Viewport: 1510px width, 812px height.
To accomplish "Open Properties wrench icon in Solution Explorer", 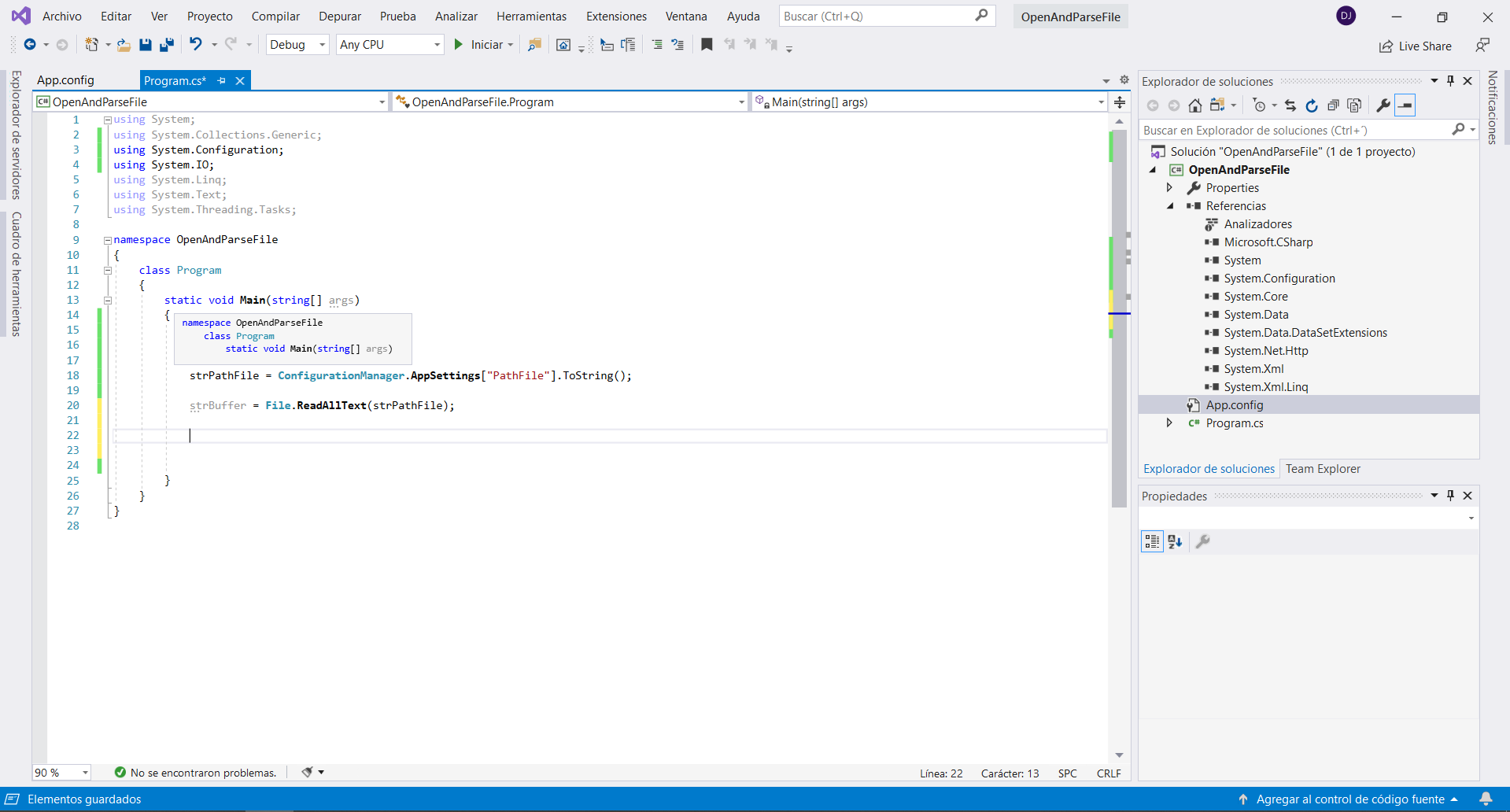I will pos(1383,105).
